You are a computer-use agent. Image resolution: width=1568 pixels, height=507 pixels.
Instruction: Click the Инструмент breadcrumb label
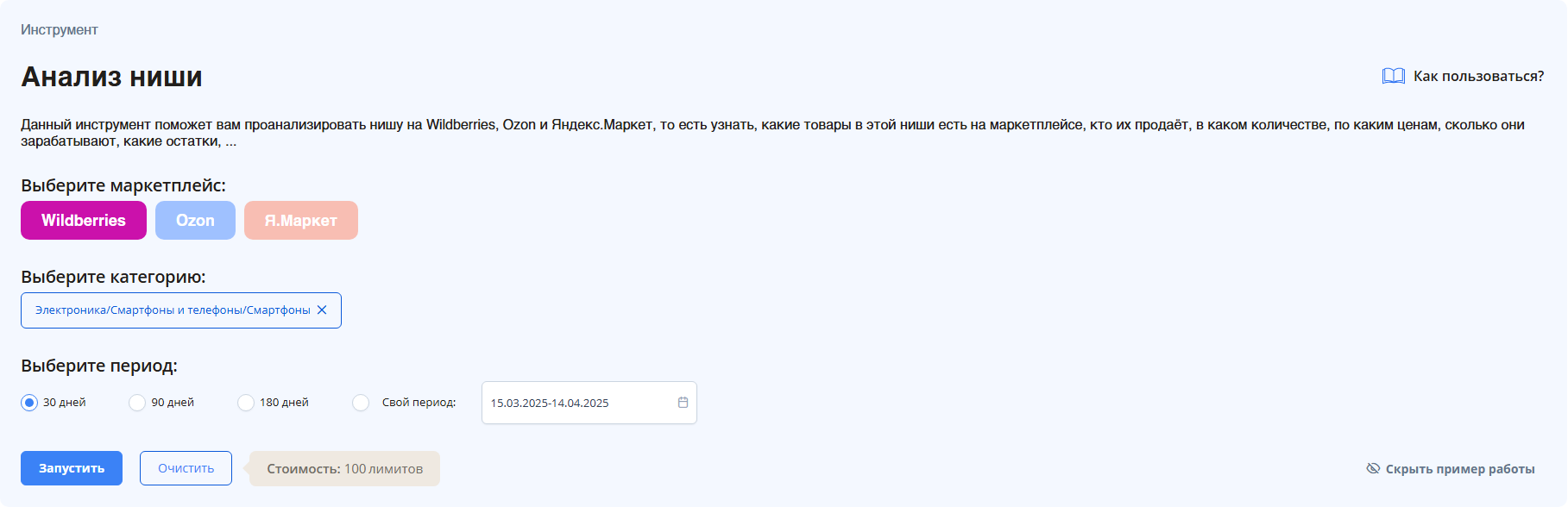point(60,30)
